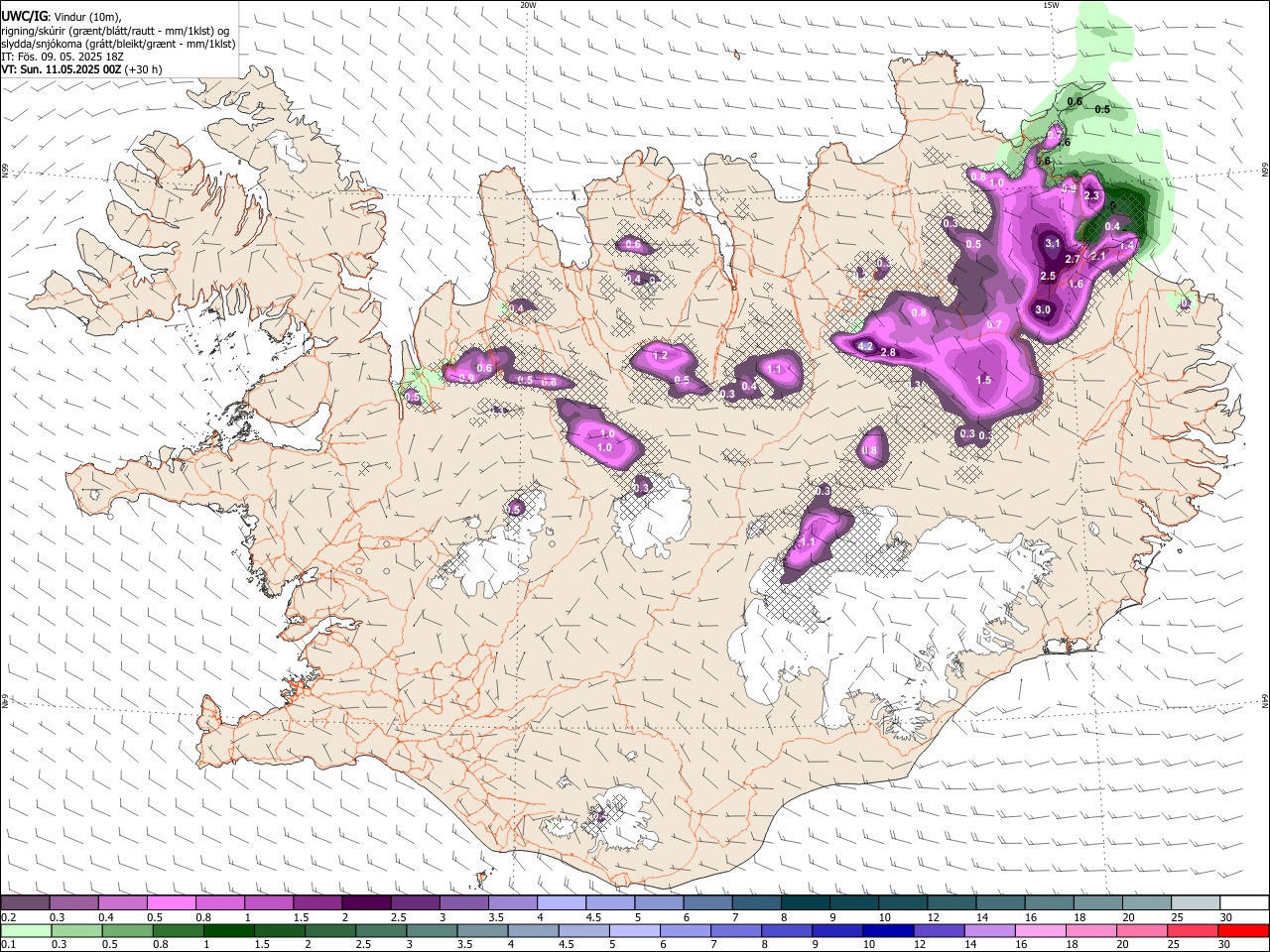Click the dark mauve 0.2 swatch in upper legend row
This screenshot has width=1270, height=952.
click(25, 903)
